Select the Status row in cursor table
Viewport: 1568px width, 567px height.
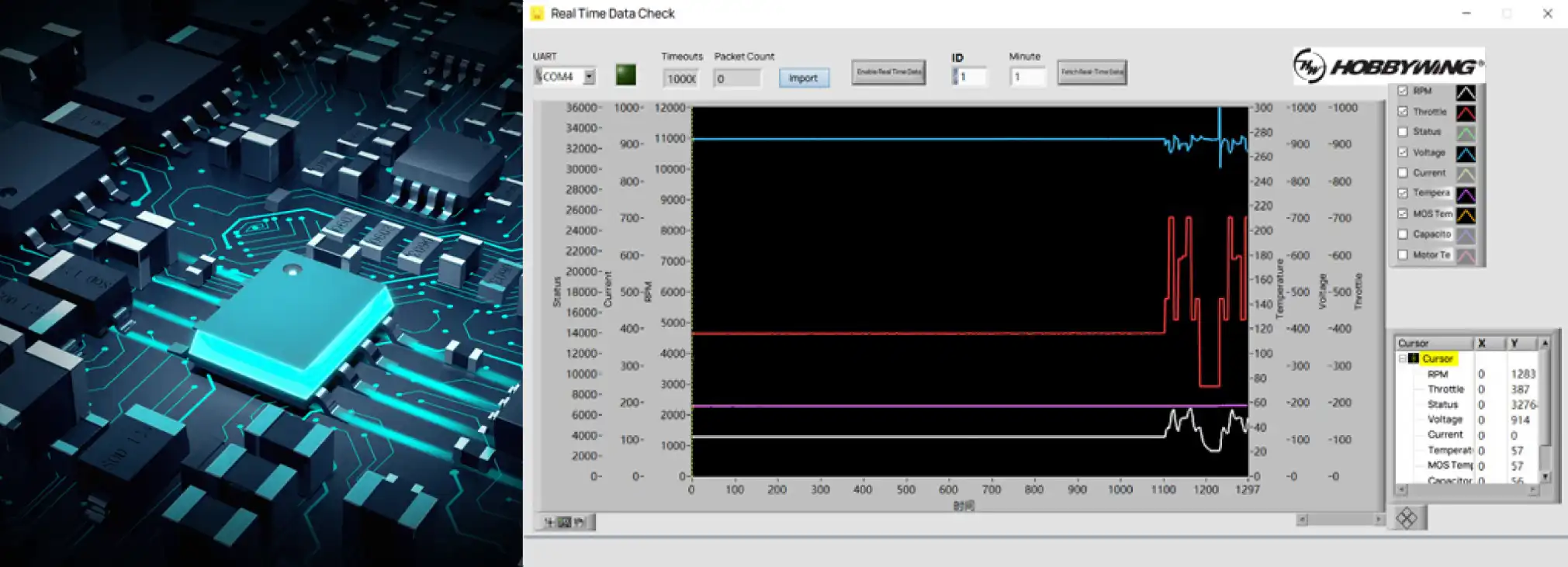coord(1467,404)
